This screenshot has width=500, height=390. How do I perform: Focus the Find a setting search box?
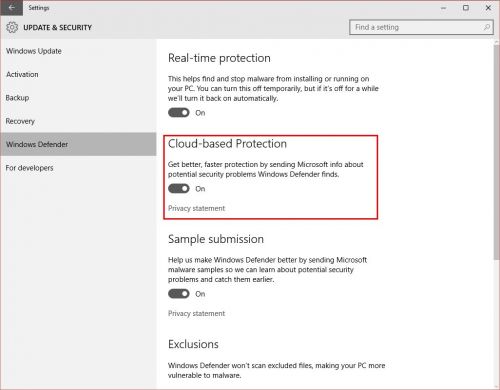421,27
